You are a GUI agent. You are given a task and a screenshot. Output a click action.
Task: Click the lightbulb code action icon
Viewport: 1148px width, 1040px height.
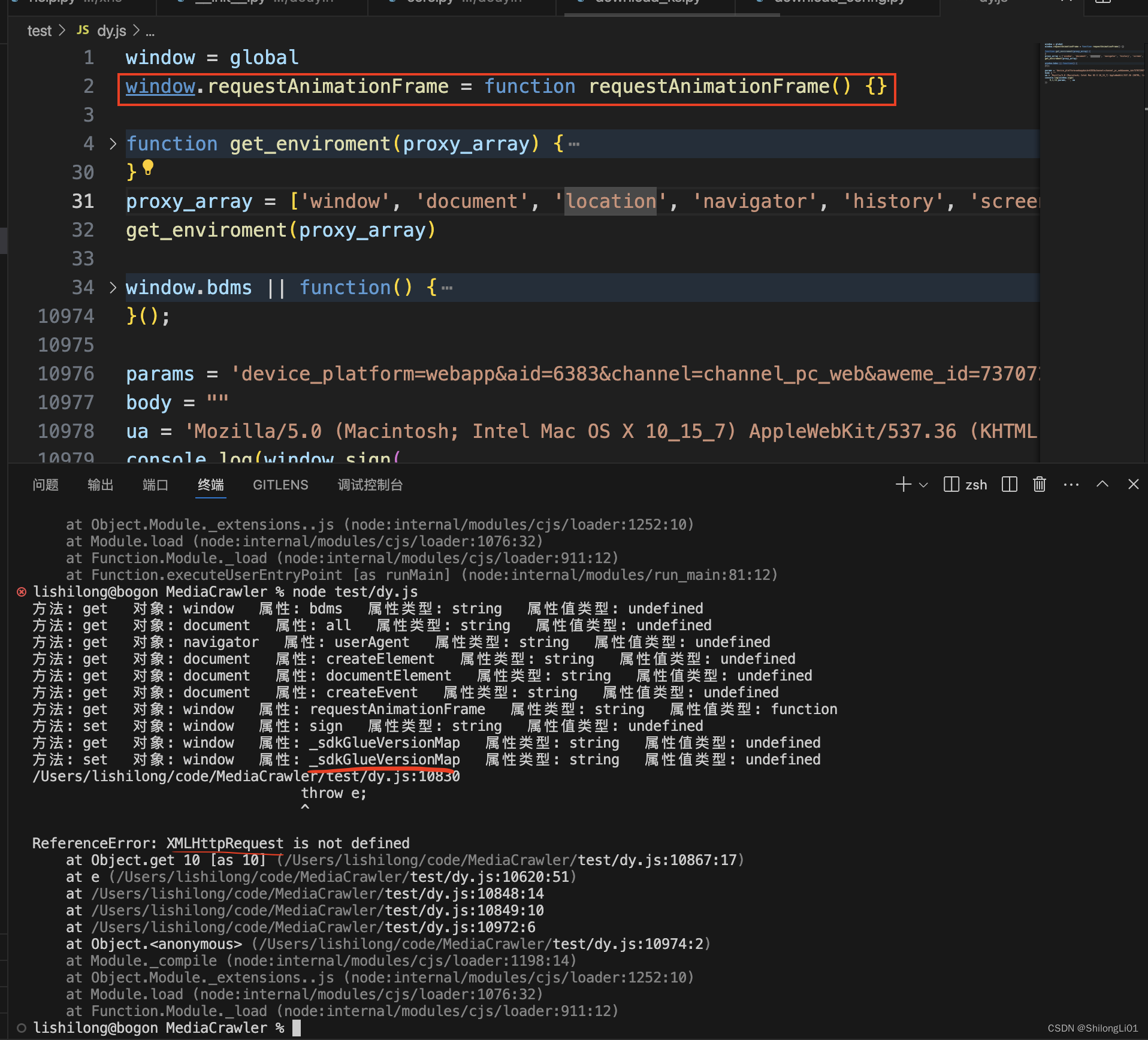pos(148,168)
